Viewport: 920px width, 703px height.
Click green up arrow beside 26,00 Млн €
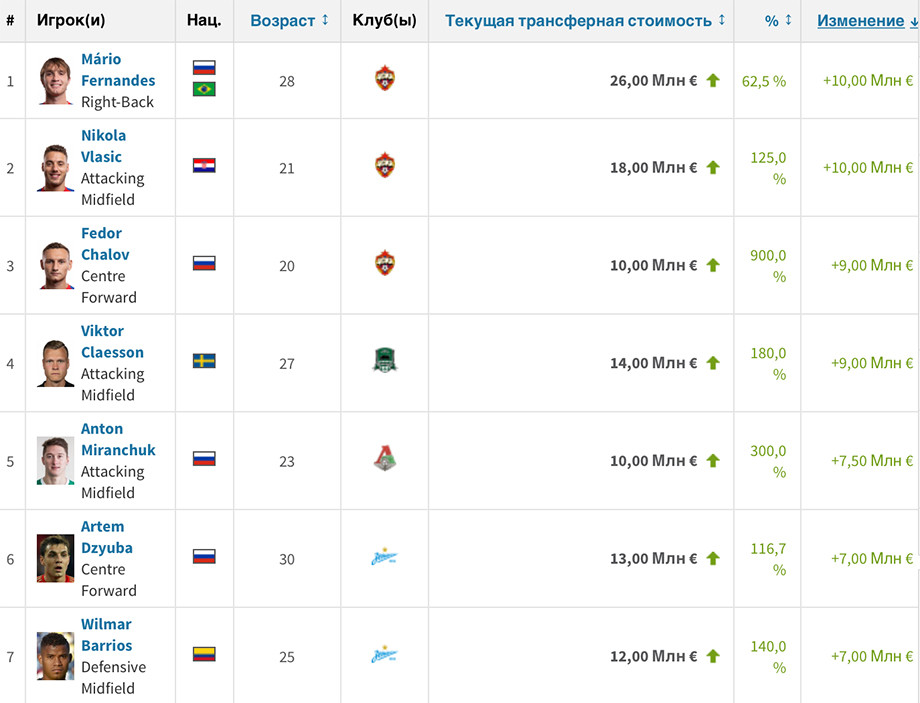pyautogui.click(x=713, y=80)
